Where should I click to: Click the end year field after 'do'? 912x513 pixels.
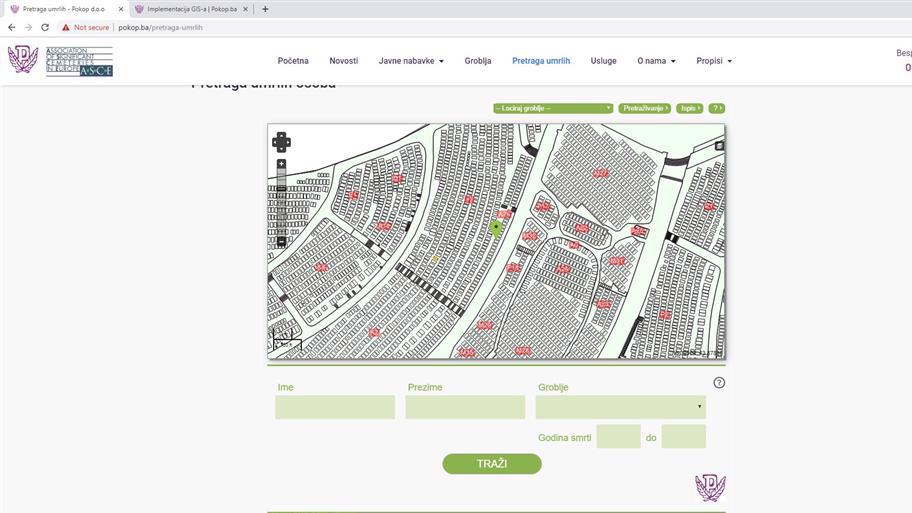point(684,436)
